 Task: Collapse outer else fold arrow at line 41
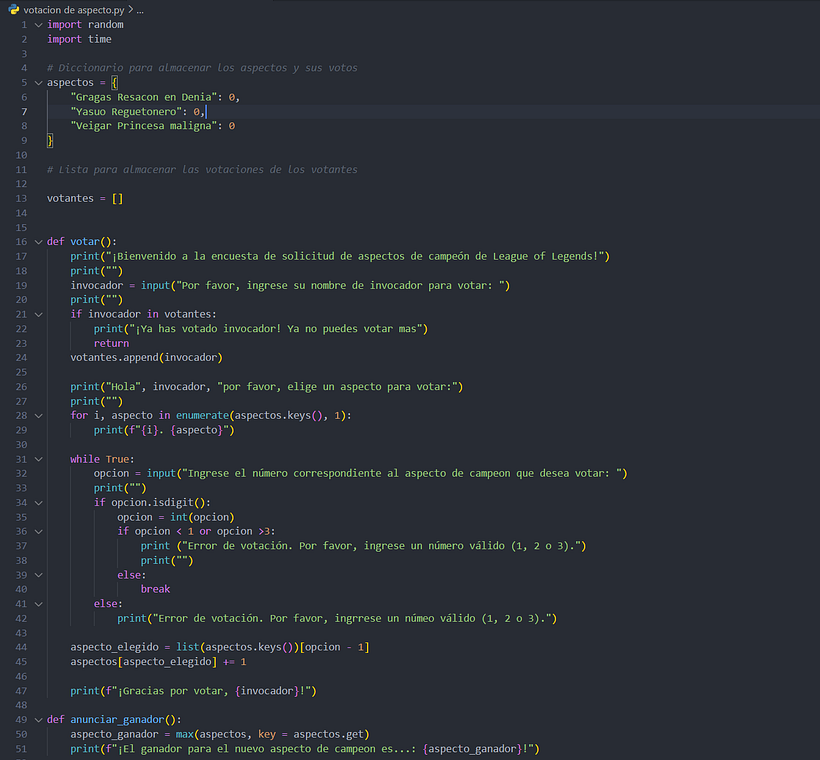click(x=38, y=604)
